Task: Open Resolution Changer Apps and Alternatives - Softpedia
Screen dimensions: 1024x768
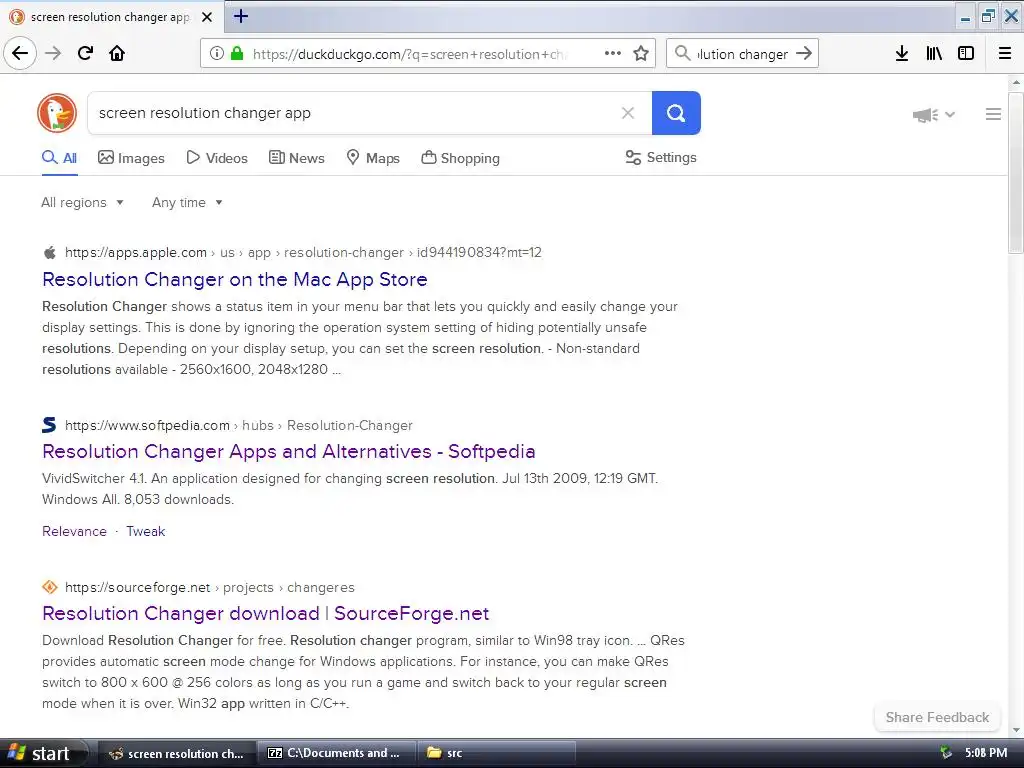Action: (289, 451)
